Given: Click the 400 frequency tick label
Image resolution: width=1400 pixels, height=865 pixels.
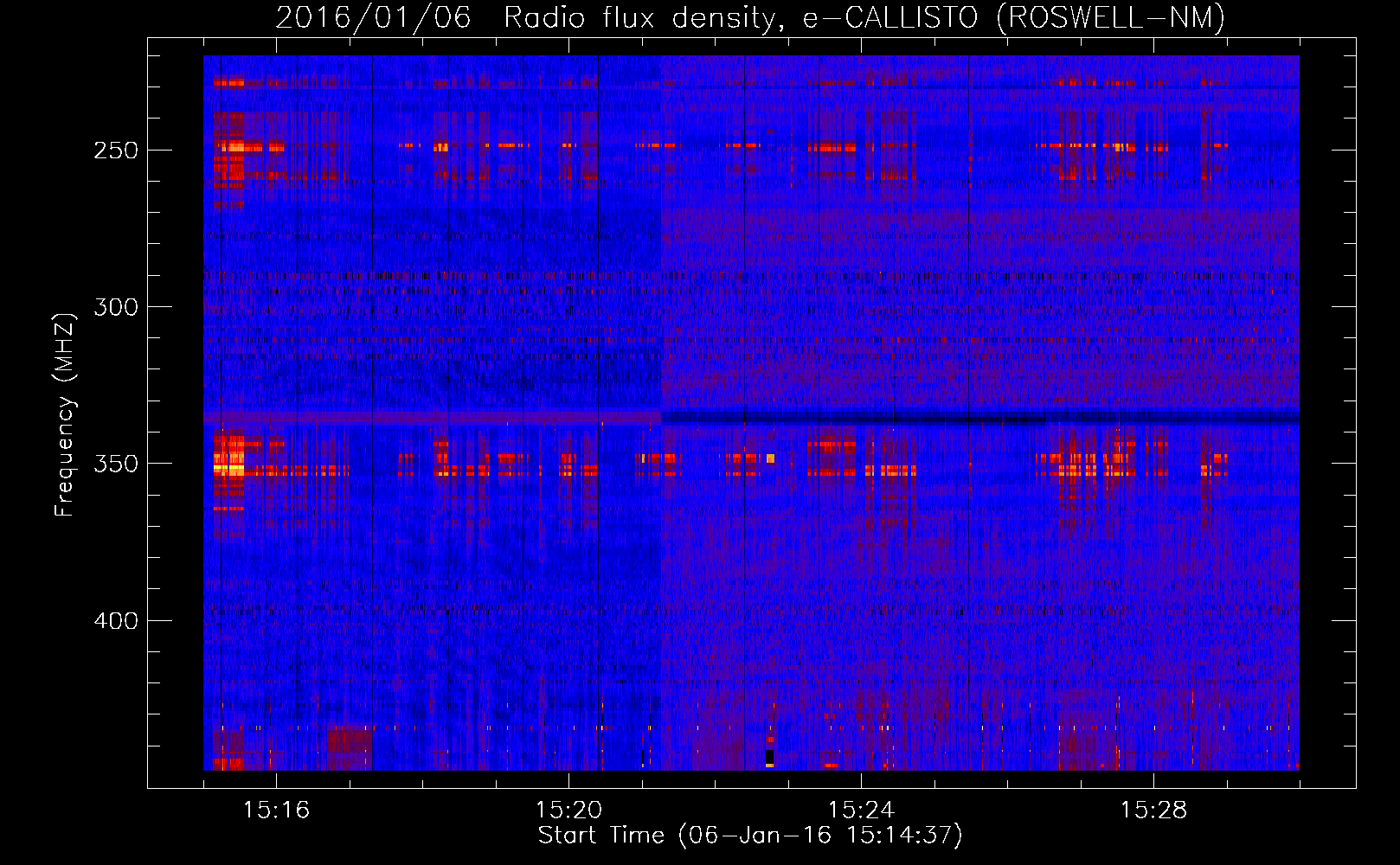Looking at the screenshot, I should [116, 621].
